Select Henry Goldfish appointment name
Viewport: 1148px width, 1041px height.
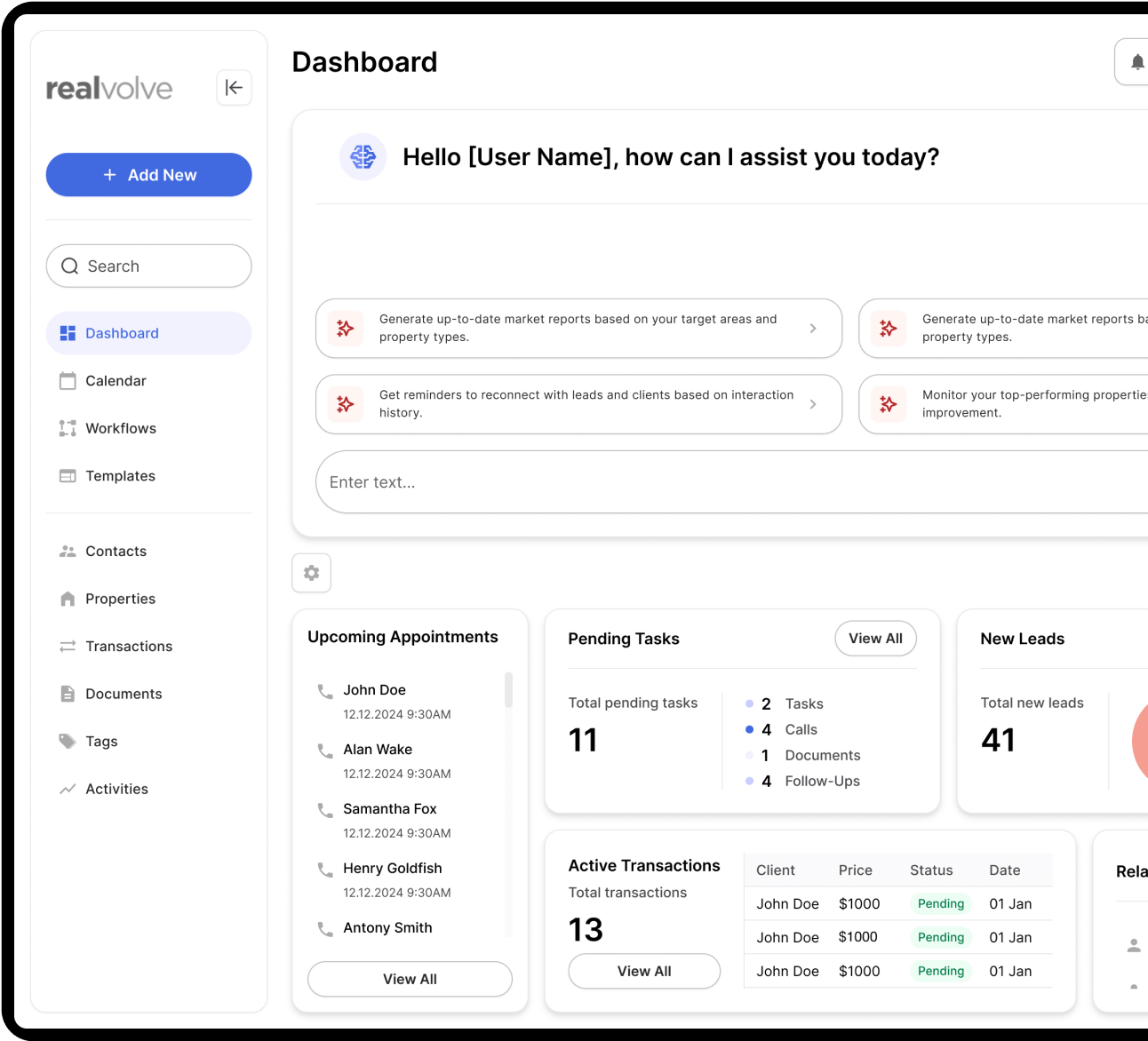pyautogui.click(x=393, y=869)
